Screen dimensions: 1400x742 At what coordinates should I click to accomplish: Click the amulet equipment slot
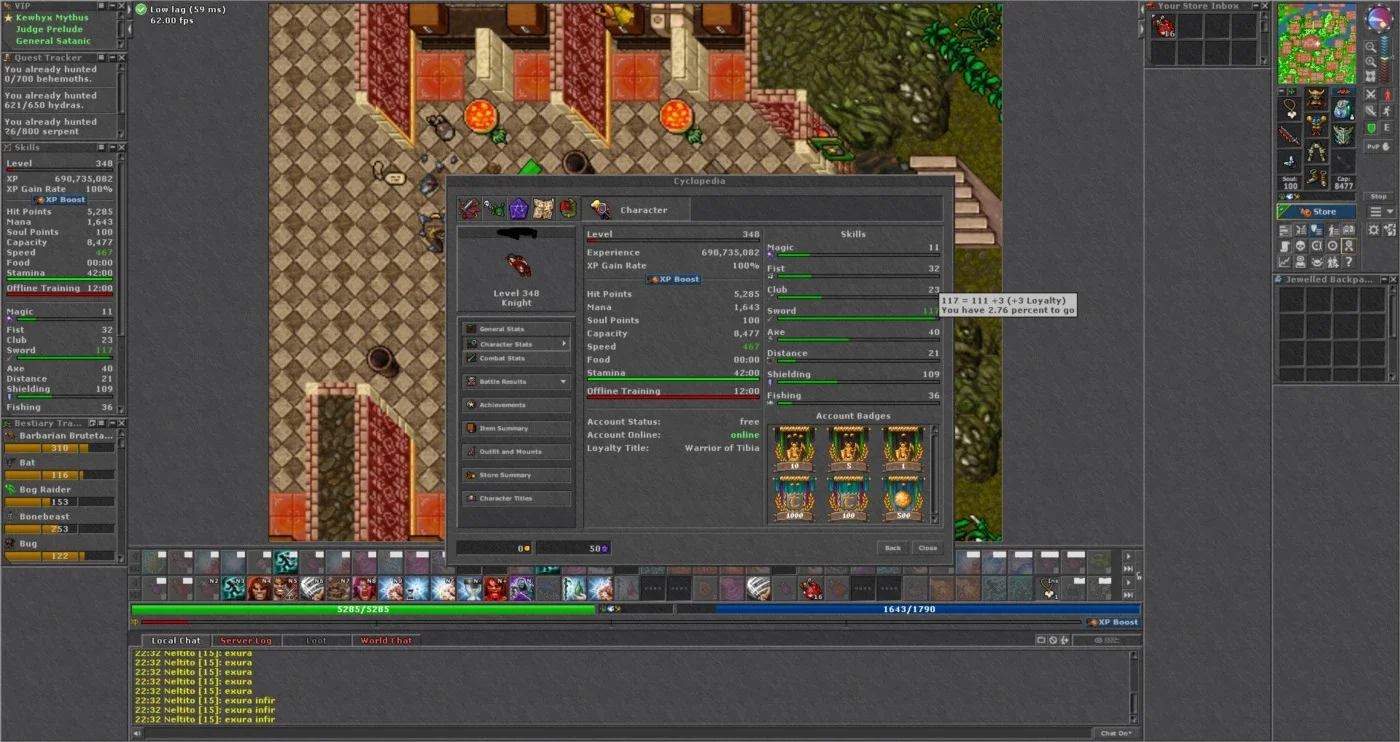(x=1289, y=108)
